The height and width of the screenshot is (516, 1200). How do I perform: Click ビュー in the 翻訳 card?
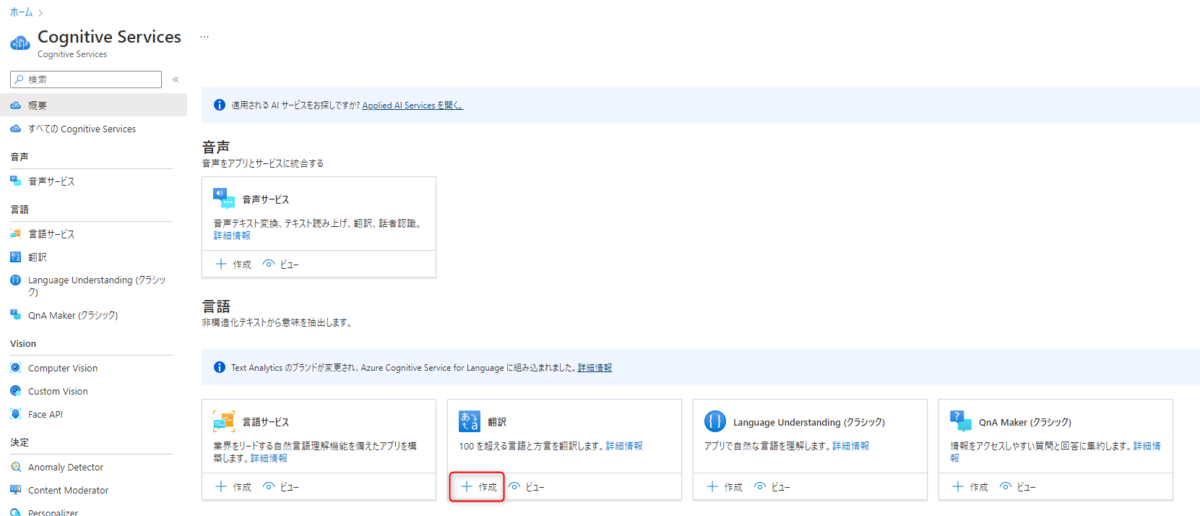tap(526, 487)
